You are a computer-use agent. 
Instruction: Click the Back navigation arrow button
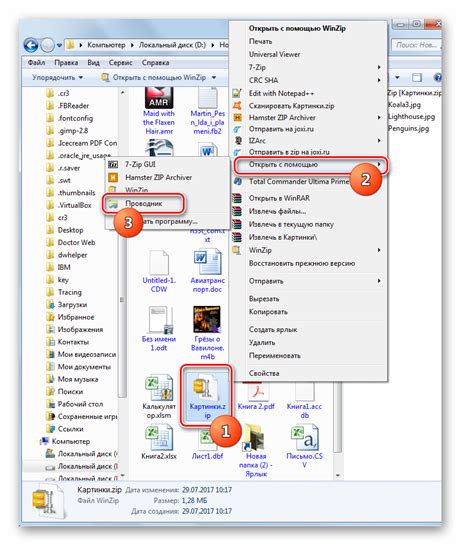[x=31, y=45]
